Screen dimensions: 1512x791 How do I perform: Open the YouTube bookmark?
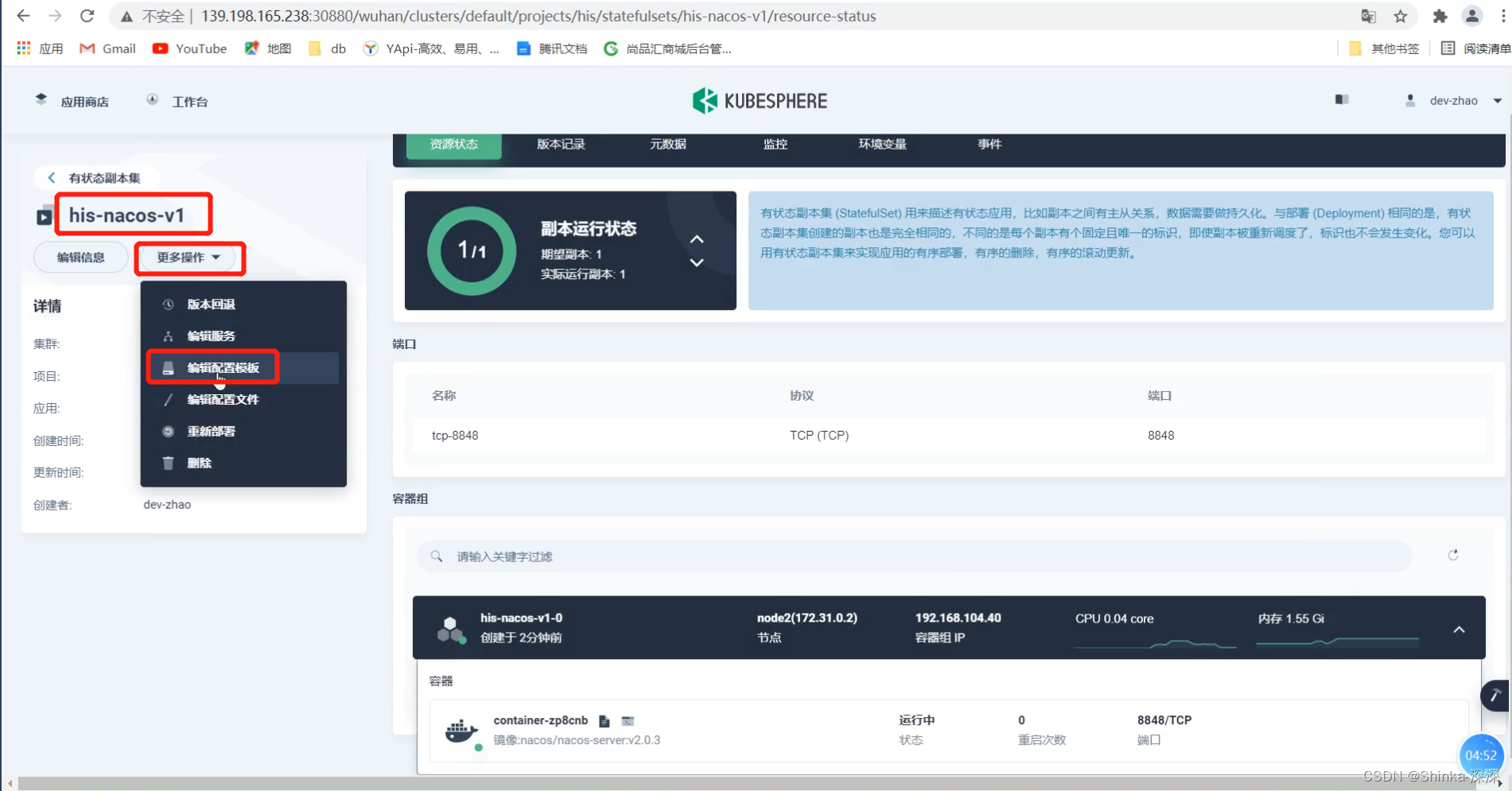click(x=189, y=48)
